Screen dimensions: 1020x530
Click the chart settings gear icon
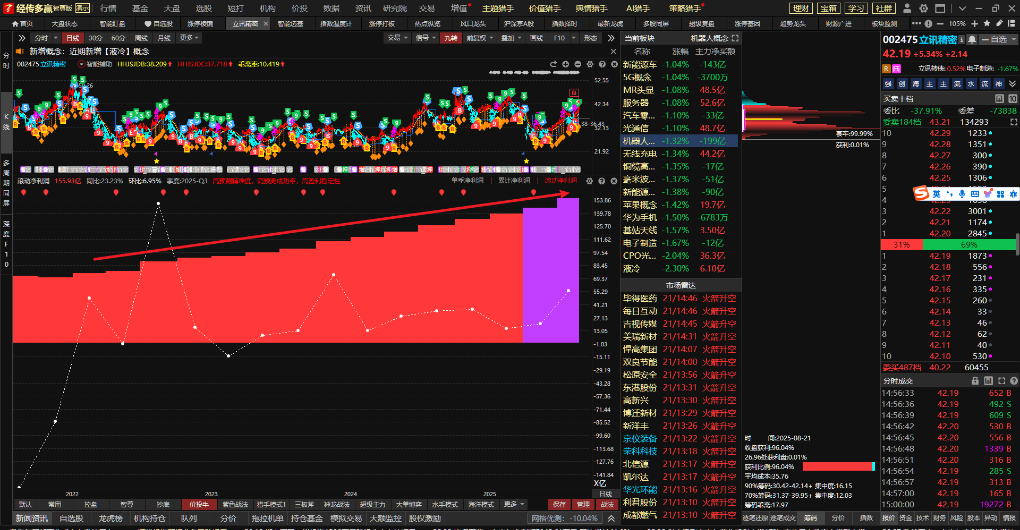(x=590, y=64)
